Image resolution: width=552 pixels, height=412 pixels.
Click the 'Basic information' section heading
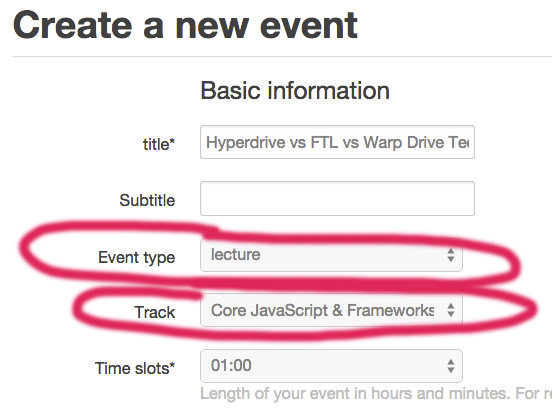[295, 90]
